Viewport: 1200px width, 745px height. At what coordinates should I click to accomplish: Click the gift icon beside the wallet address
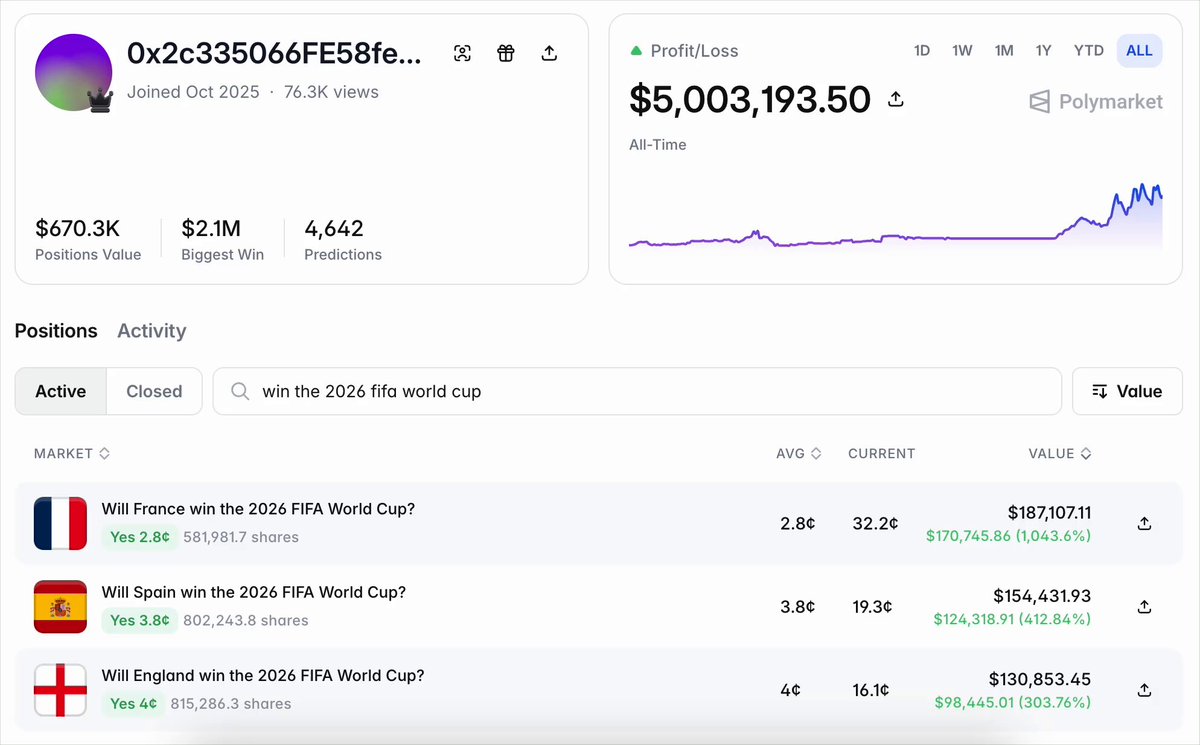pos(506,54)
